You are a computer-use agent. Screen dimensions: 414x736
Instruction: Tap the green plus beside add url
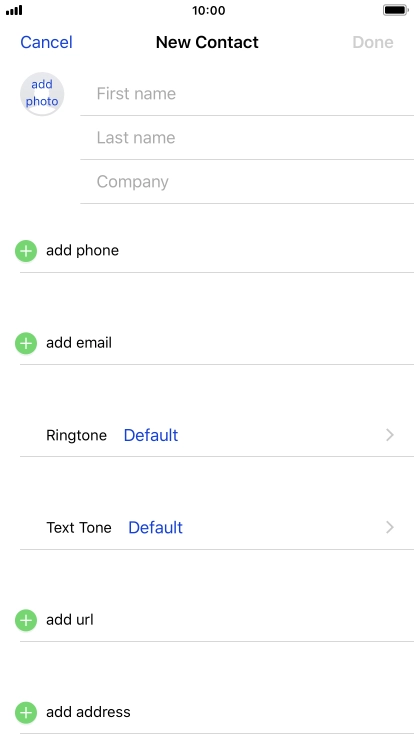coord(26,621)
